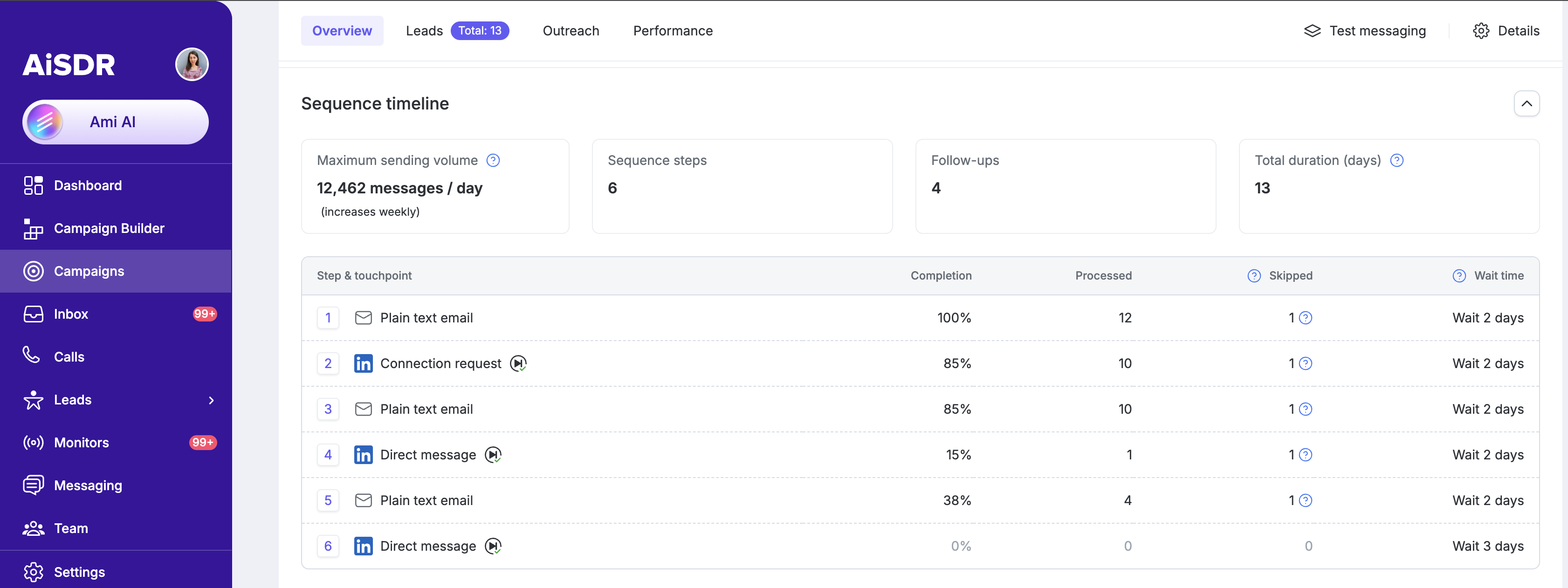Click LinkedIn icon on Connection request row
The height and width of the screenshot is (588, 1568).
pos(364,363)
